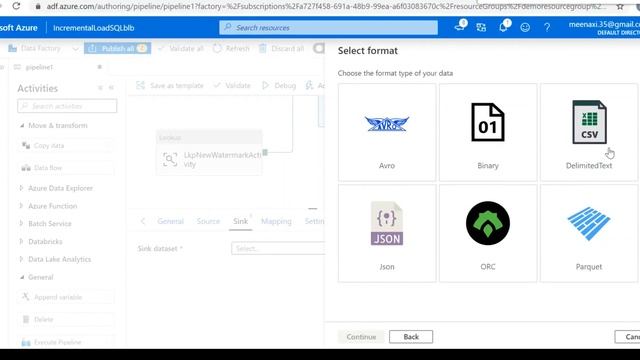The image size is (640, 360).
Task: Pick the DelimitedText CSV format tile
Action: (x=589, y=132)
